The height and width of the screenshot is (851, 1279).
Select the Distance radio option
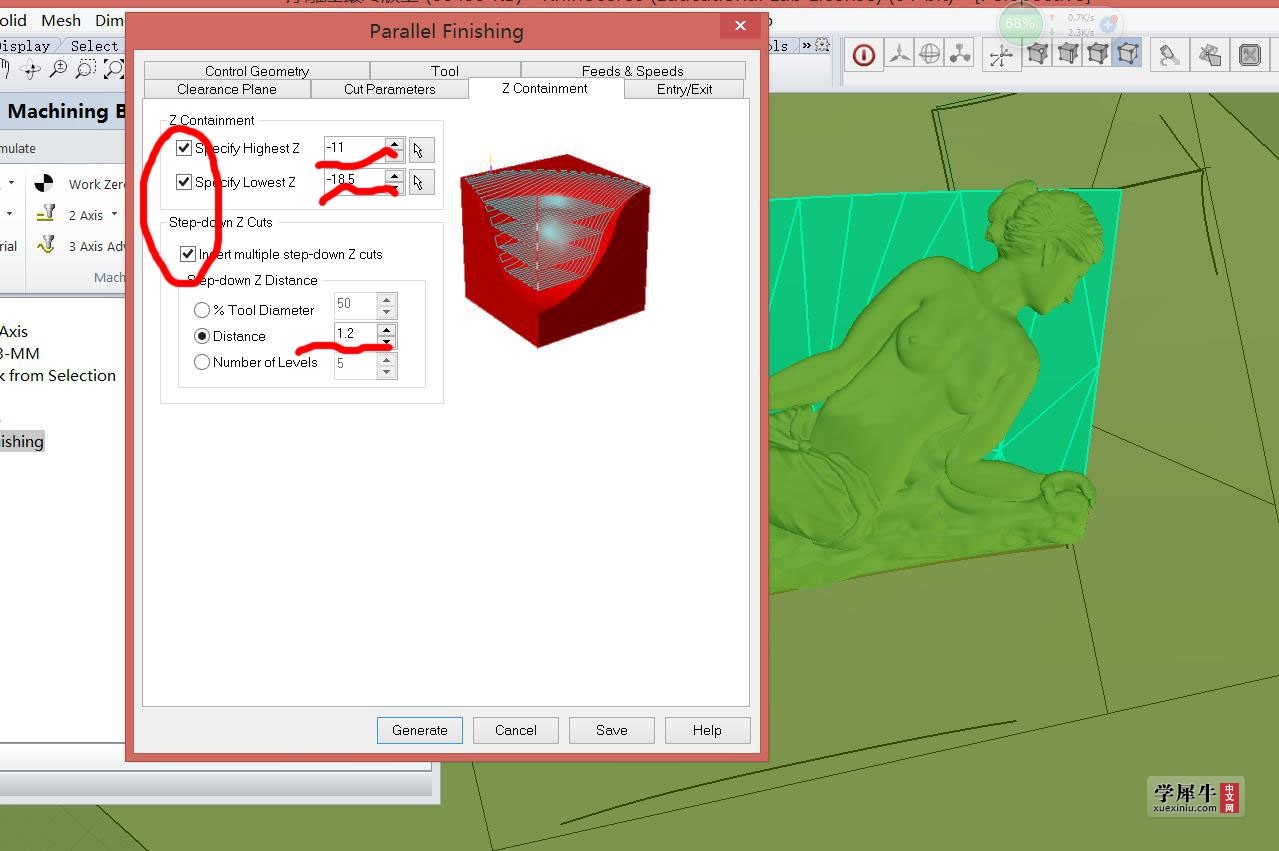[202, 336]
